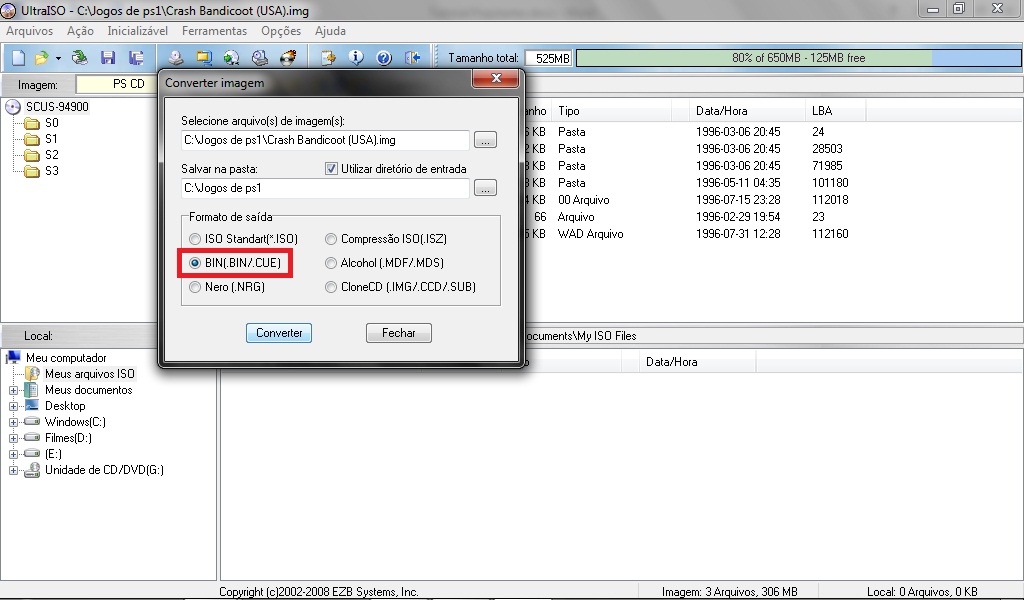Expand the Meus documentos tree node
This screenshot has height=600, width=1024.
coord(14,390)
